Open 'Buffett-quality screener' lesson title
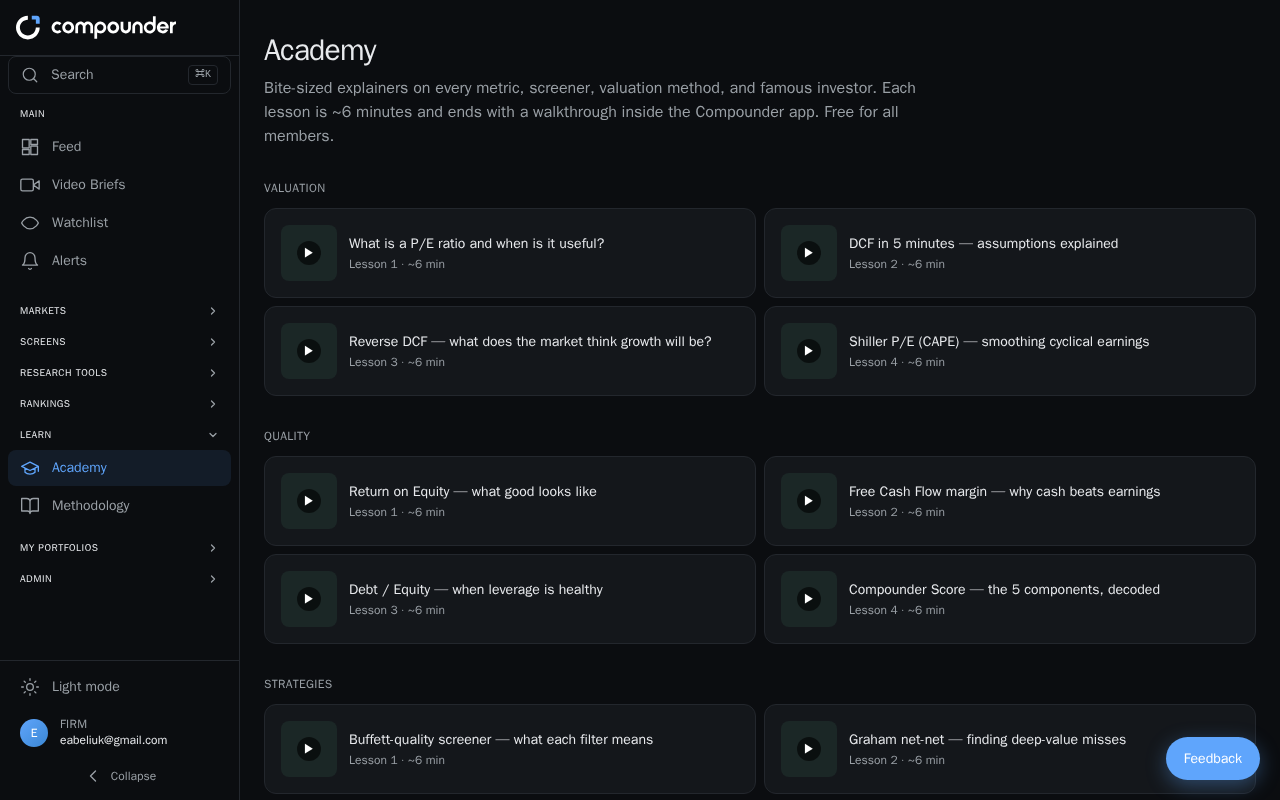This screenshot has height=800, width=1280. point(500,740)
